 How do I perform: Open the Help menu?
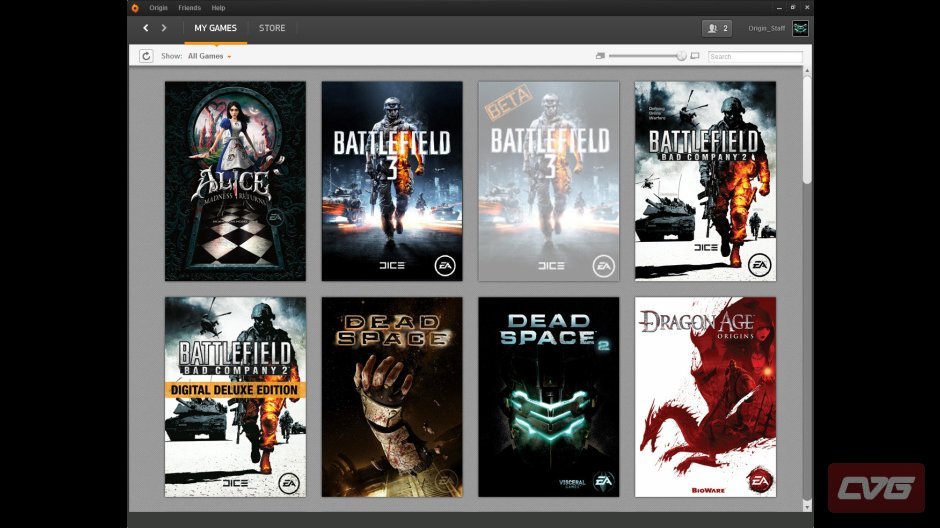coord(218,8)
